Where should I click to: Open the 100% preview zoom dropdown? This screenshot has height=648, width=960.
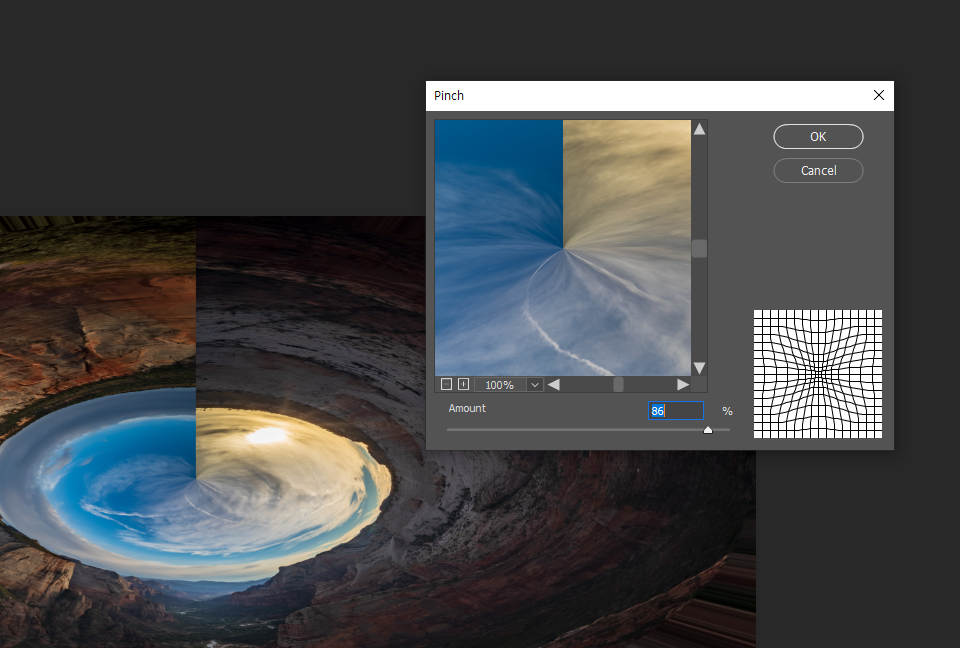tap(534, 385)
